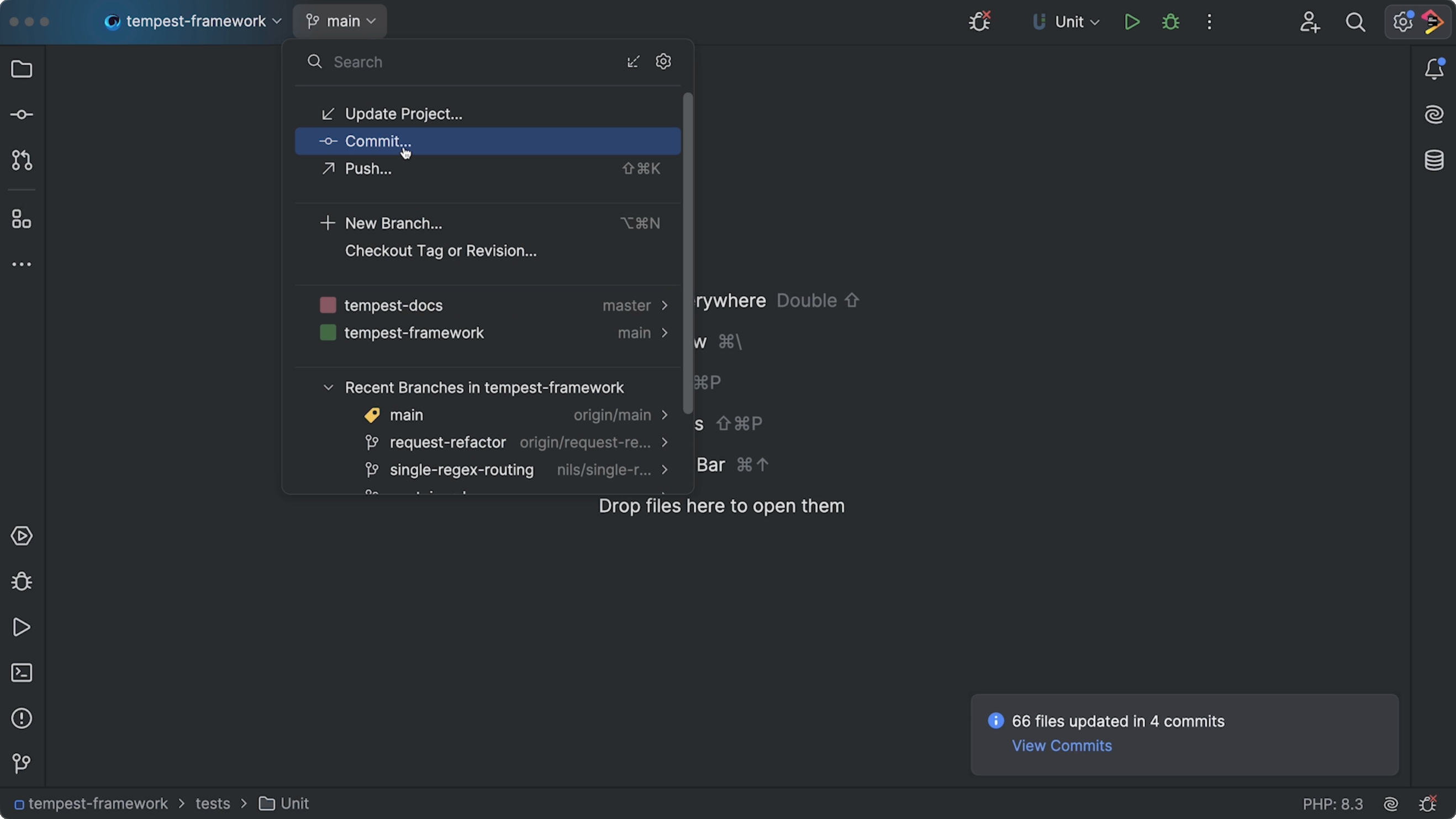Debug the Unit configuration with bug icon
This screenshot has width=1456, height=819.
(1170, 22)
